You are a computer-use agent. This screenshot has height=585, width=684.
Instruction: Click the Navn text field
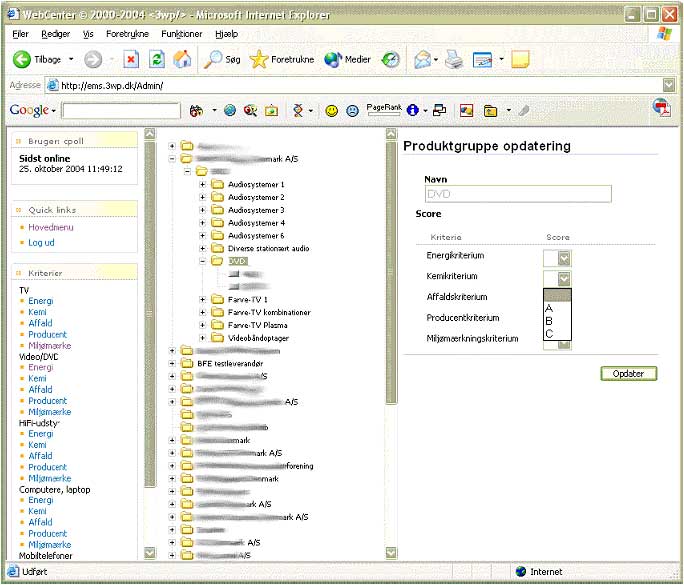(518, 194)
